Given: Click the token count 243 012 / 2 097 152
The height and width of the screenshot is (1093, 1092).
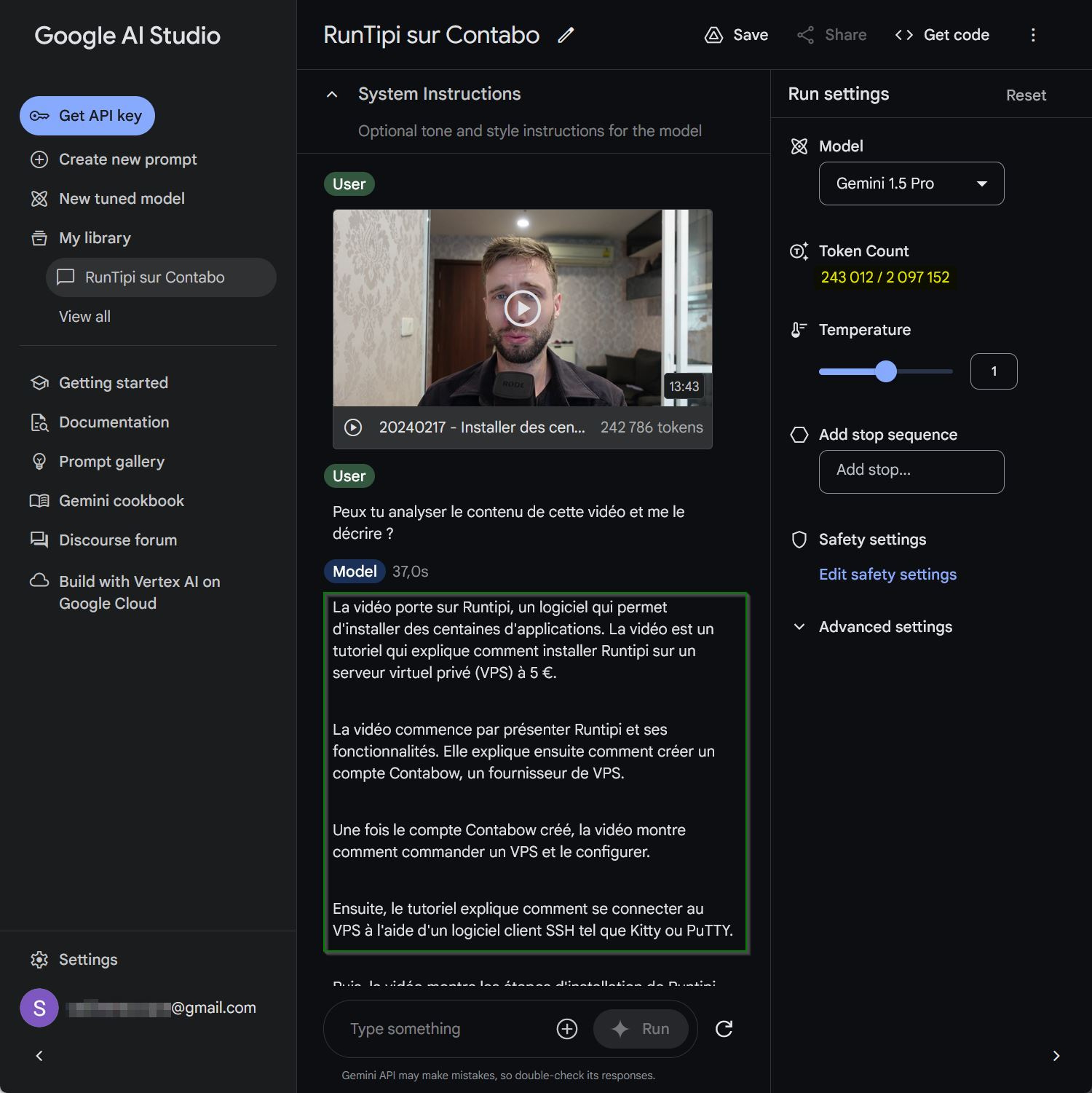Looking at the screenshot, I should point(885,277).
